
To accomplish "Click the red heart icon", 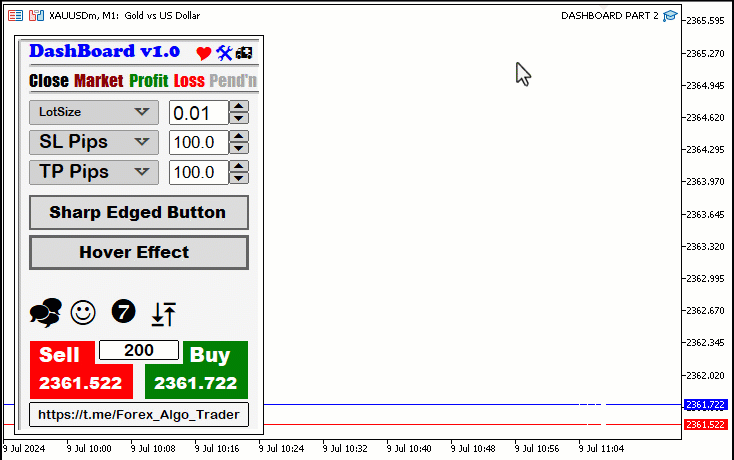I will (x=204, y=53).
